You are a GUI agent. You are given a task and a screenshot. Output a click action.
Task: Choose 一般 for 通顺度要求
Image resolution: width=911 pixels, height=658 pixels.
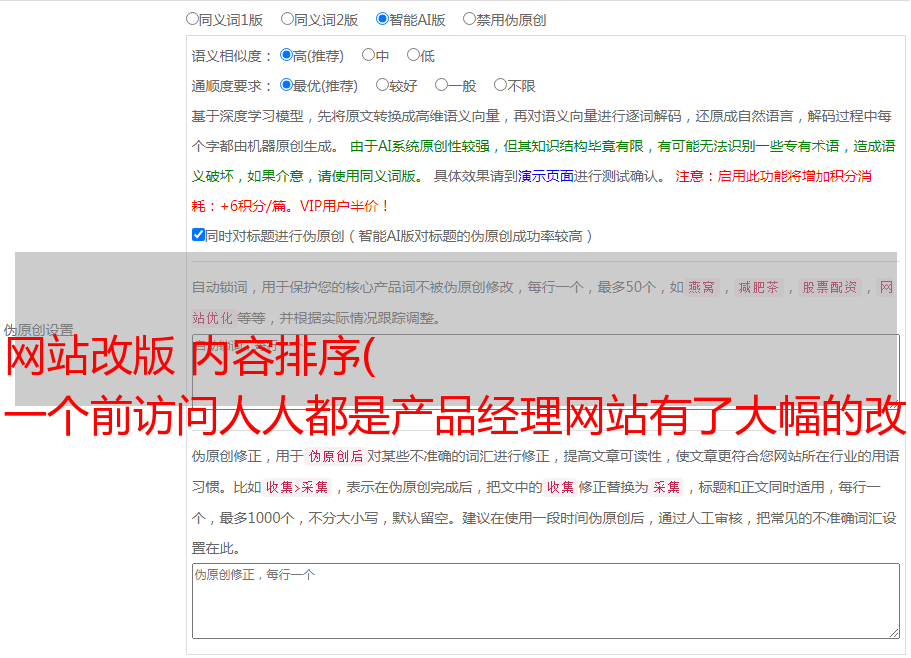click(x=442, y=85)
